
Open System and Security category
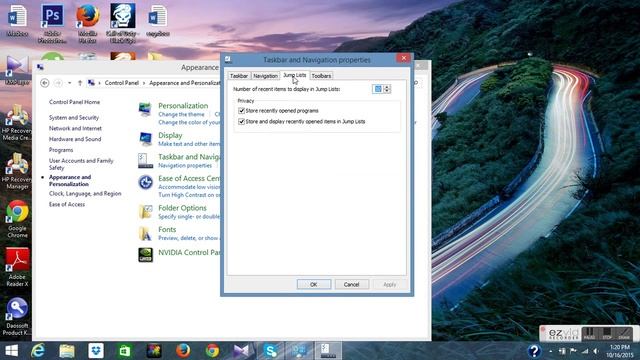[x=74, y=118]
